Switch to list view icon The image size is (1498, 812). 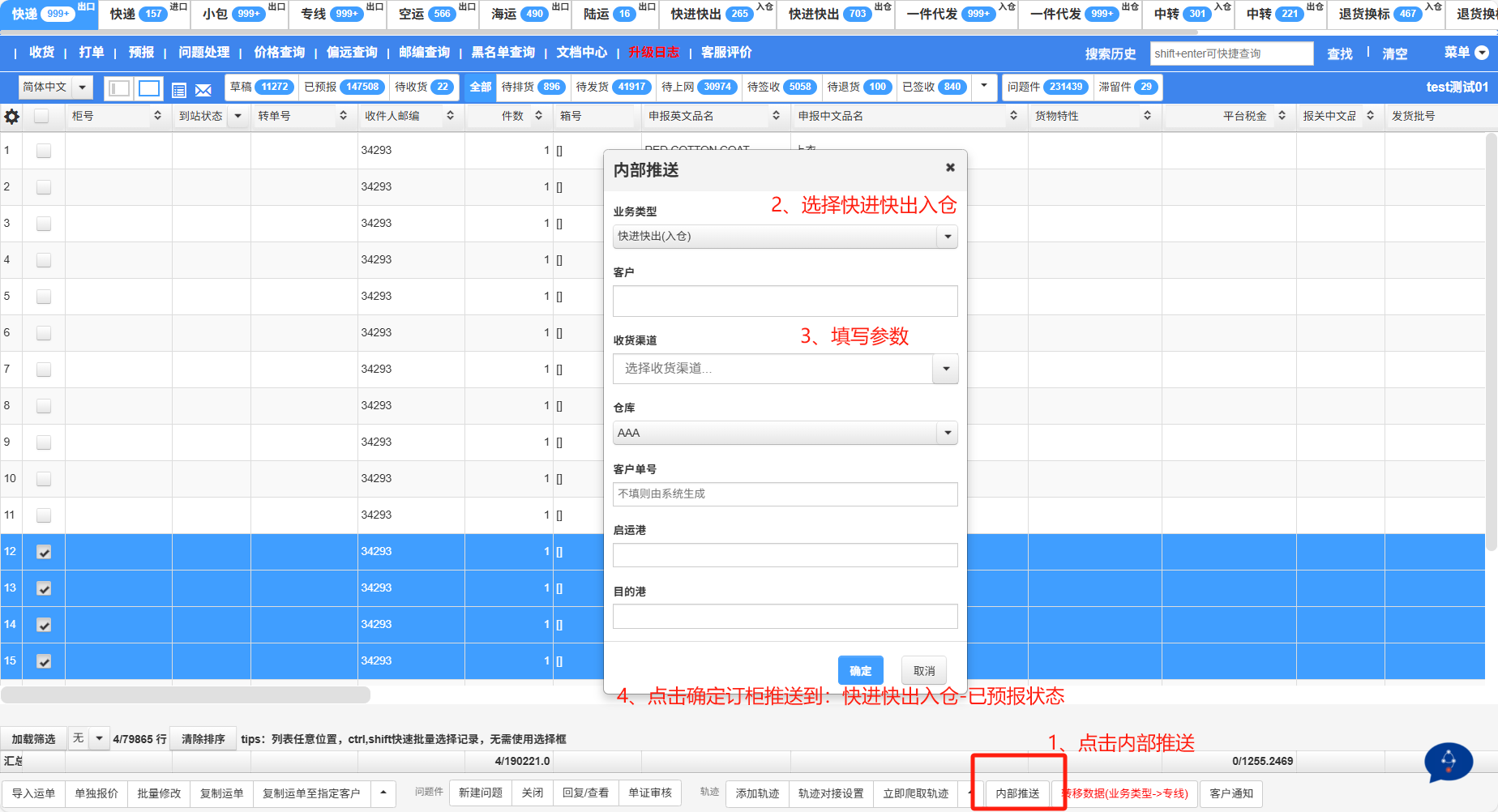coord(179,89)
